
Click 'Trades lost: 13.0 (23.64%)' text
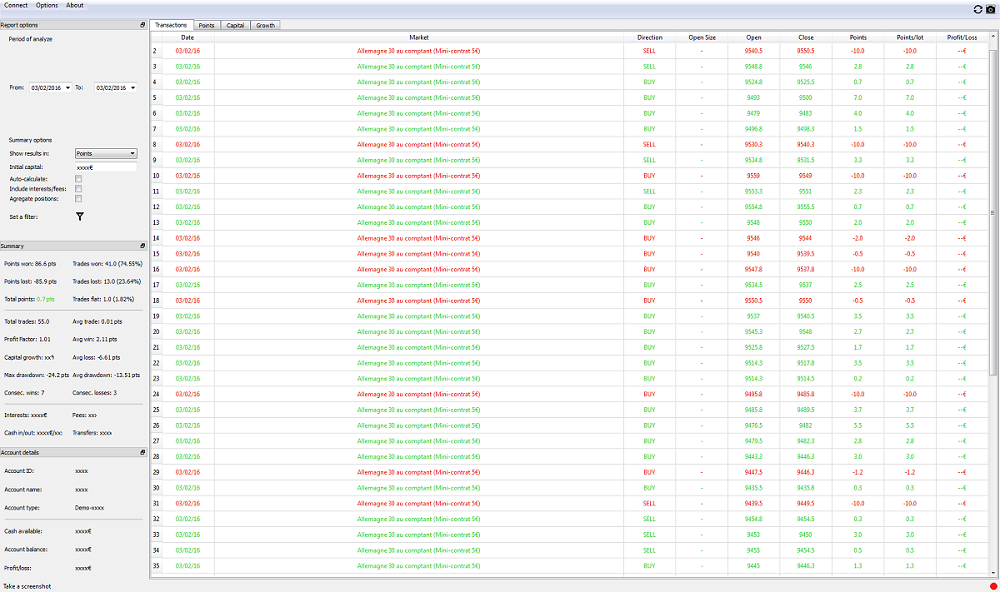(x=107, y=281)
